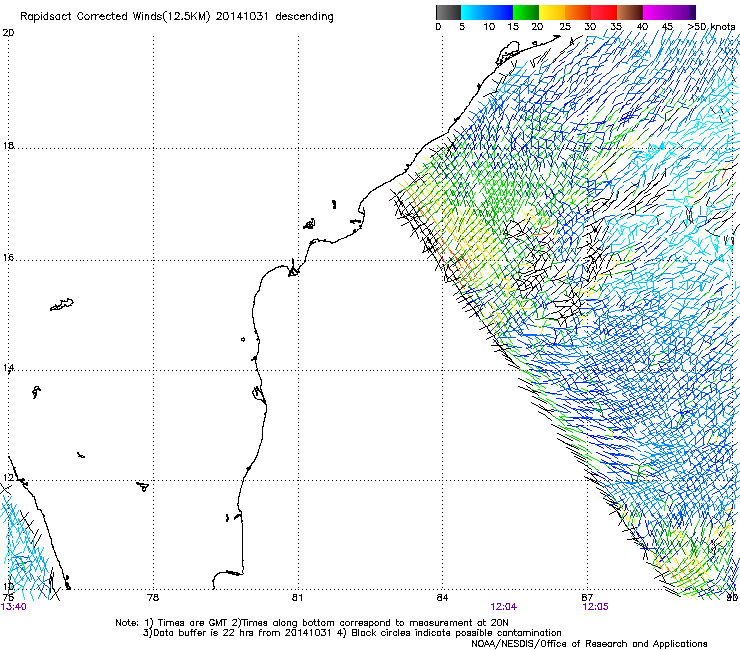Viewport: 740px width, 650px height.
Task: Click the brown 35-40 knots color swatch
Action: (630, 12)
